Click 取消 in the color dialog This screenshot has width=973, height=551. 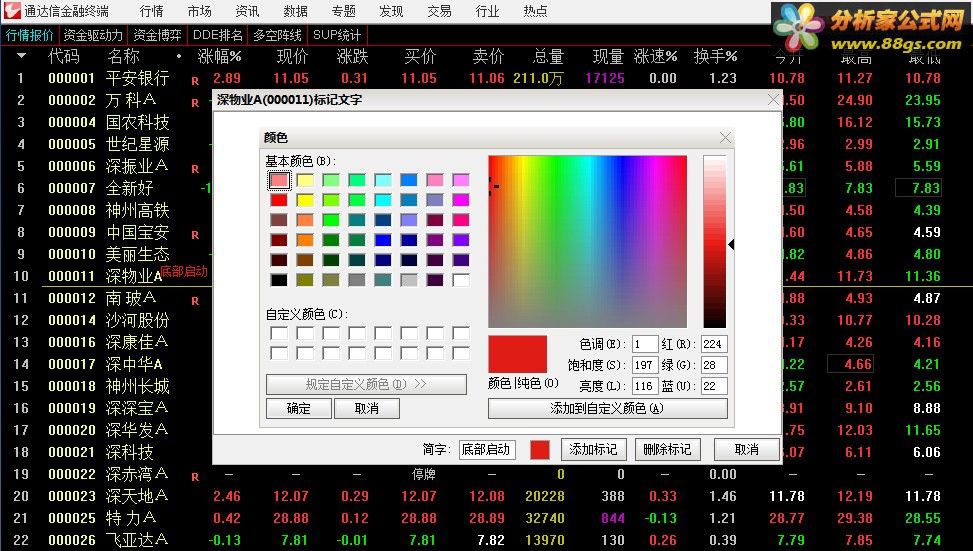click(367, 408)
